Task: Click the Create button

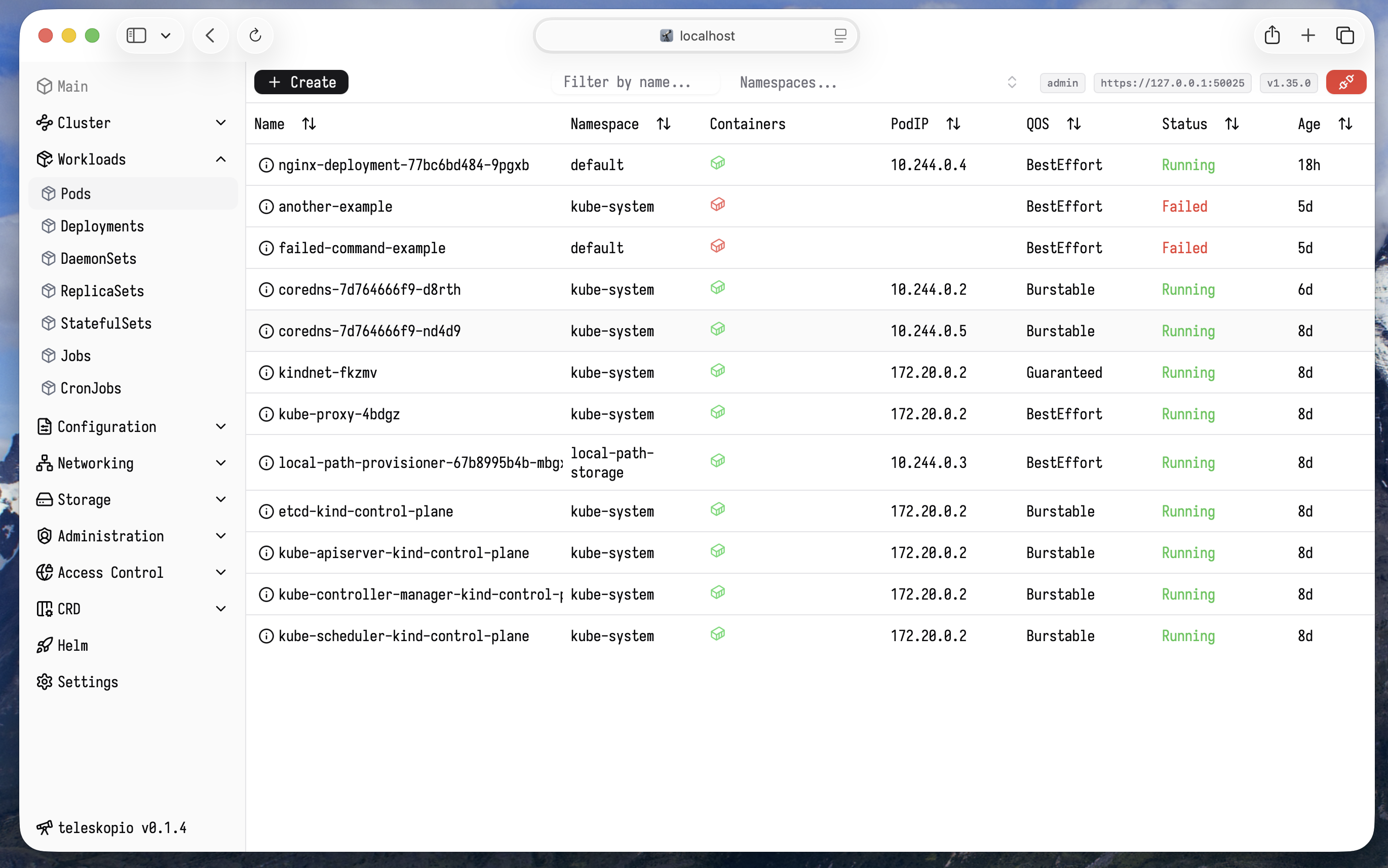Action: [301, 83]
